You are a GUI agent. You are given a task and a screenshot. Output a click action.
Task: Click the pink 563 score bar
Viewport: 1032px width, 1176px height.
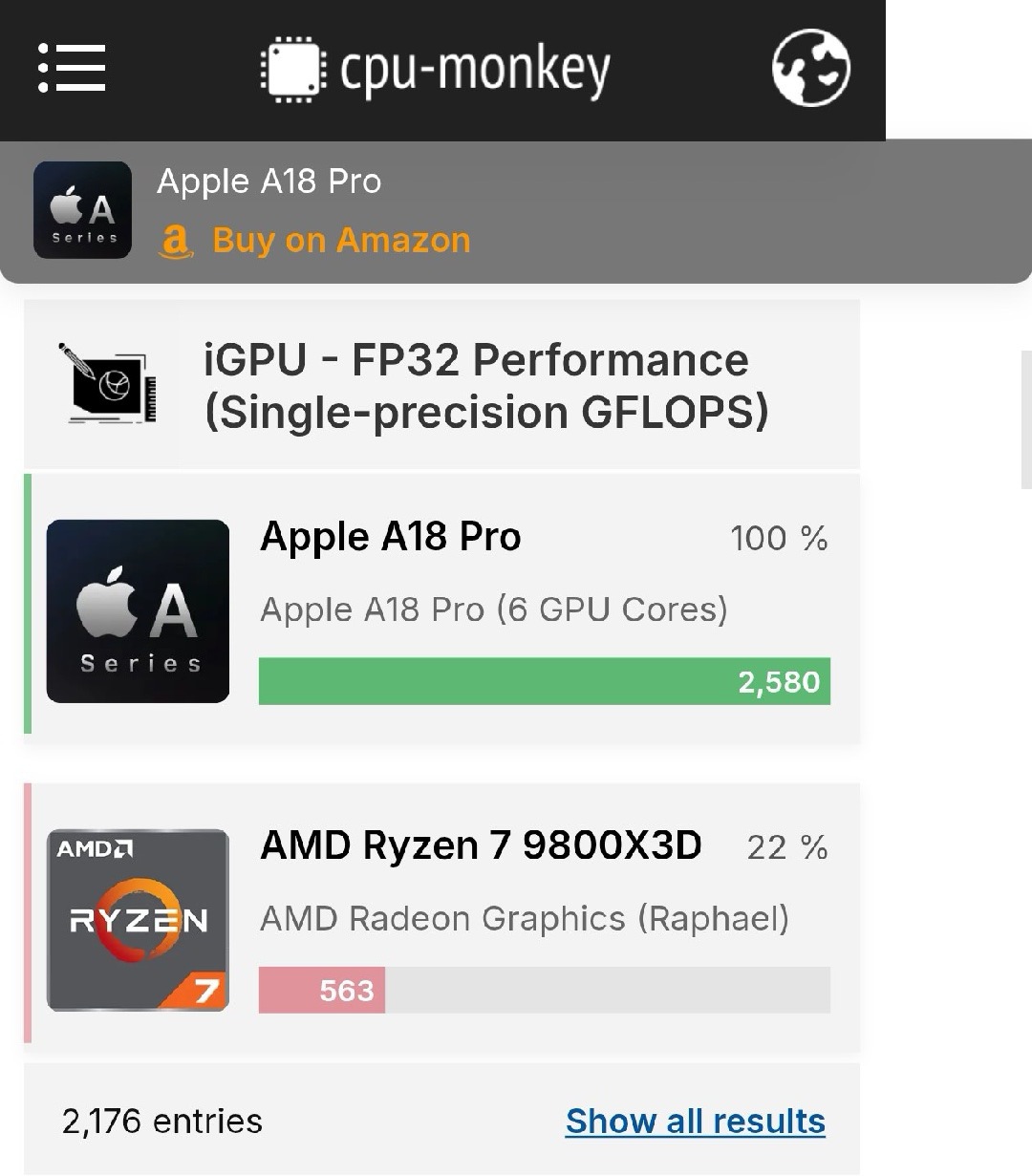coord(322,990)
